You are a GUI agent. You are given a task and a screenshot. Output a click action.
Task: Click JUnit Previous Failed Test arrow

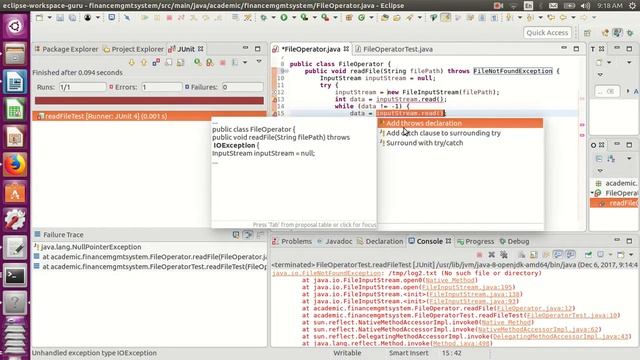(144, 62)
